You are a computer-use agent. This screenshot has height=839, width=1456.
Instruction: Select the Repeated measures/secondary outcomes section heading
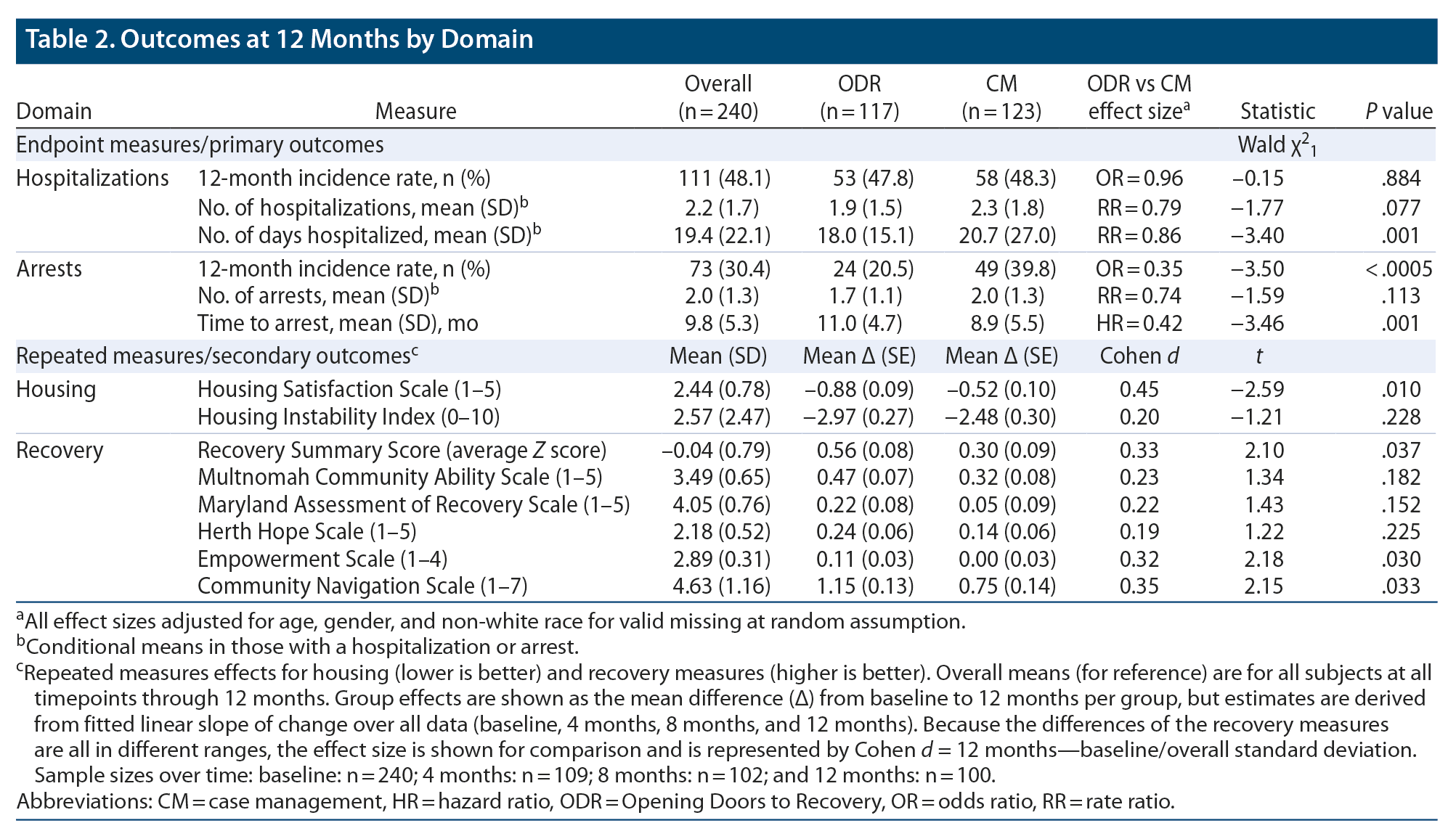click(x=217, y=356)
